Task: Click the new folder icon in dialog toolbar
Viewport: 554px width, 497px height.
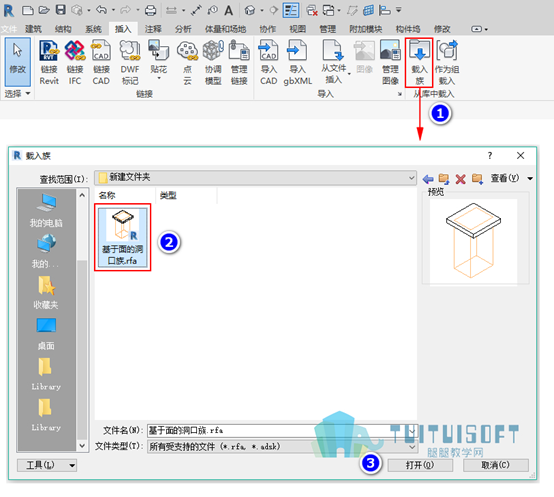Action: [x=477, y=179]
